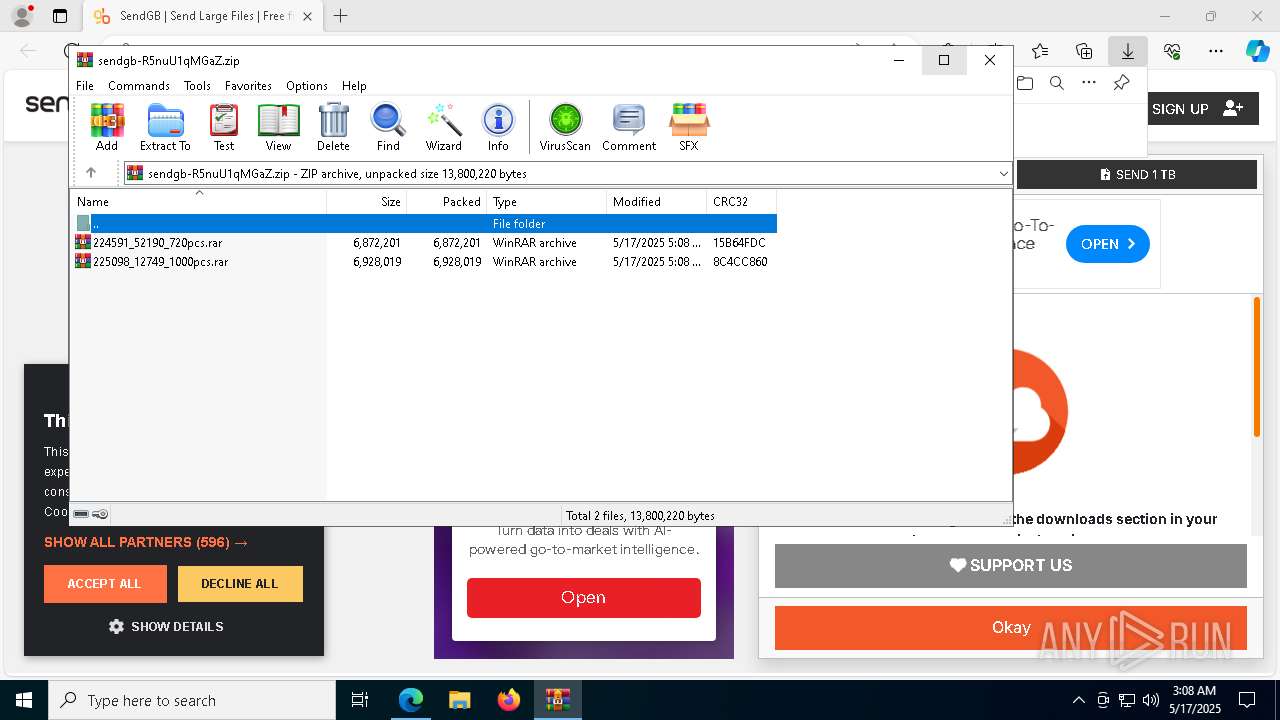
Task: Click the key icon in WinRAR status bar
Action: coord(100,514)
